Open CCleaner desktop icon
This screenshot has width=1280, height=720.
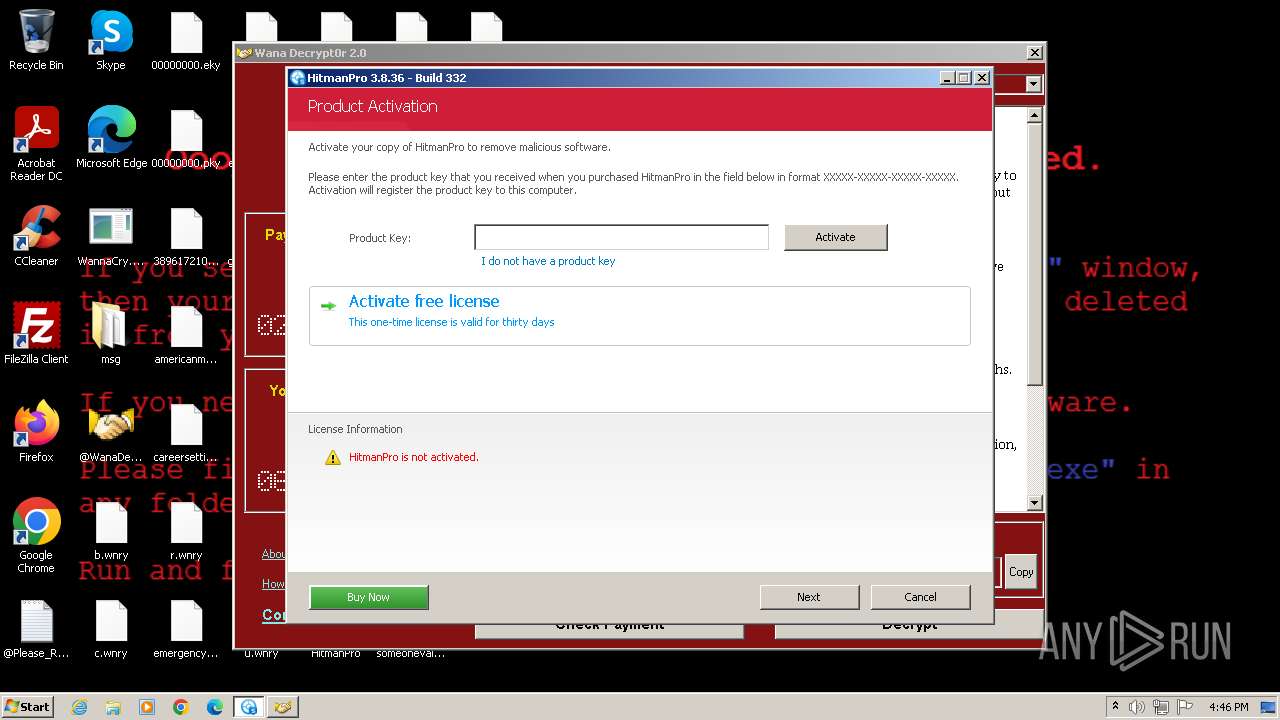pos(36,237)
